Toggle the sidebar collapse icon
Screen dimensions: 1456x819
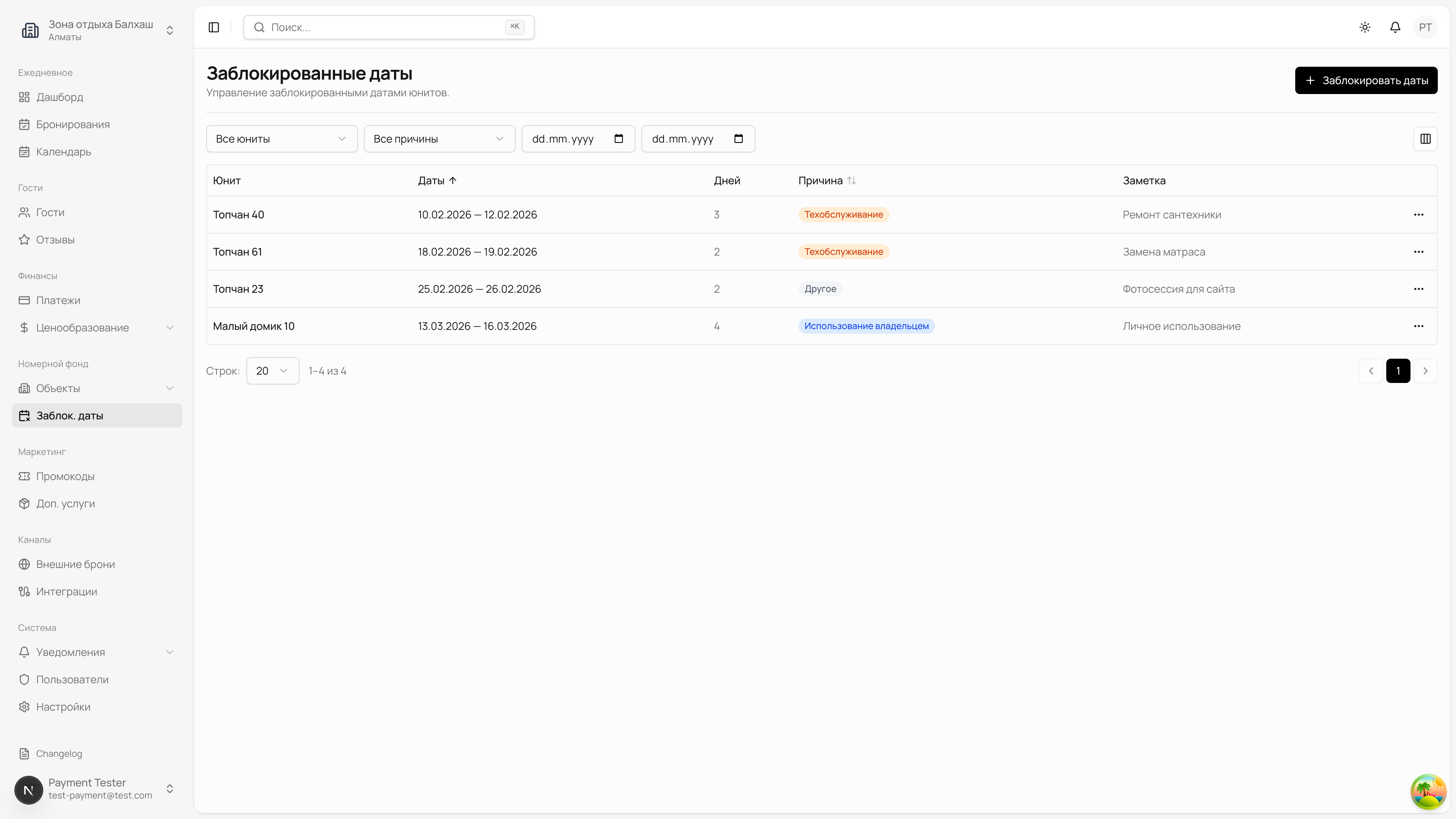pyautogui.click(x=213, y=27)
